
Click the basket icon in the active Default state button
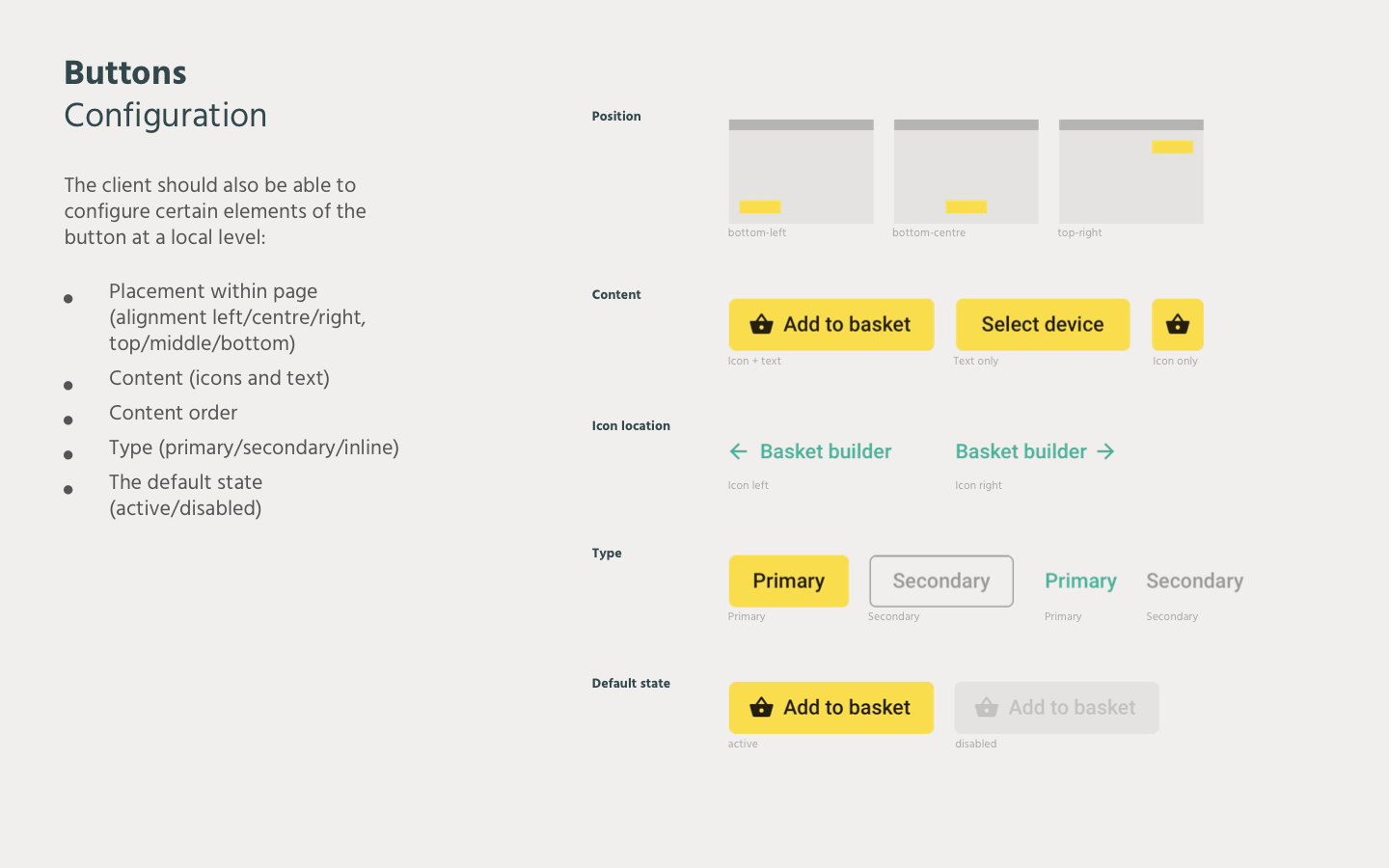pos(761,708)
